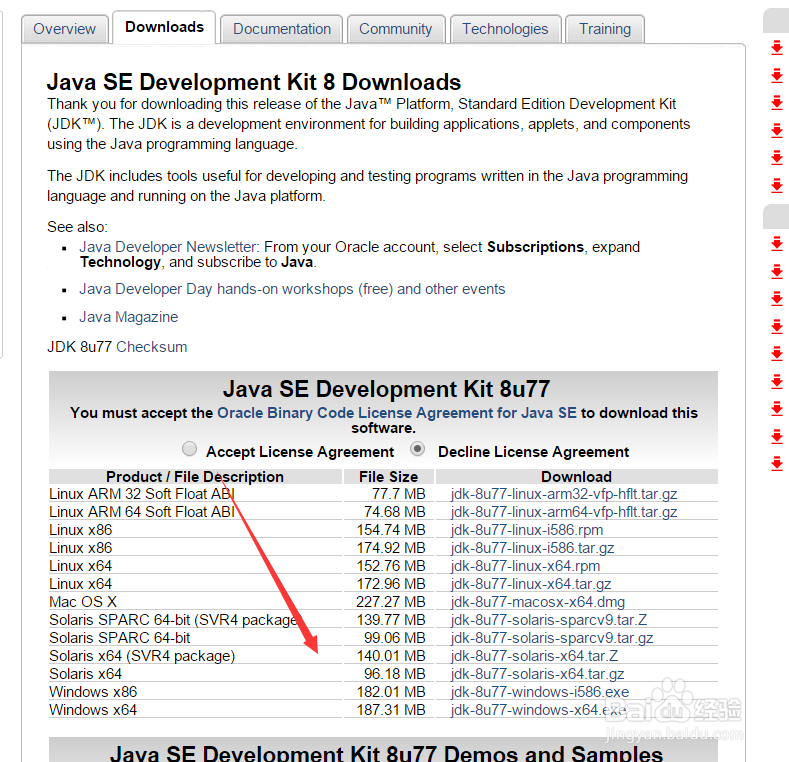Open the Technologies tab

[x=505, y=29]
